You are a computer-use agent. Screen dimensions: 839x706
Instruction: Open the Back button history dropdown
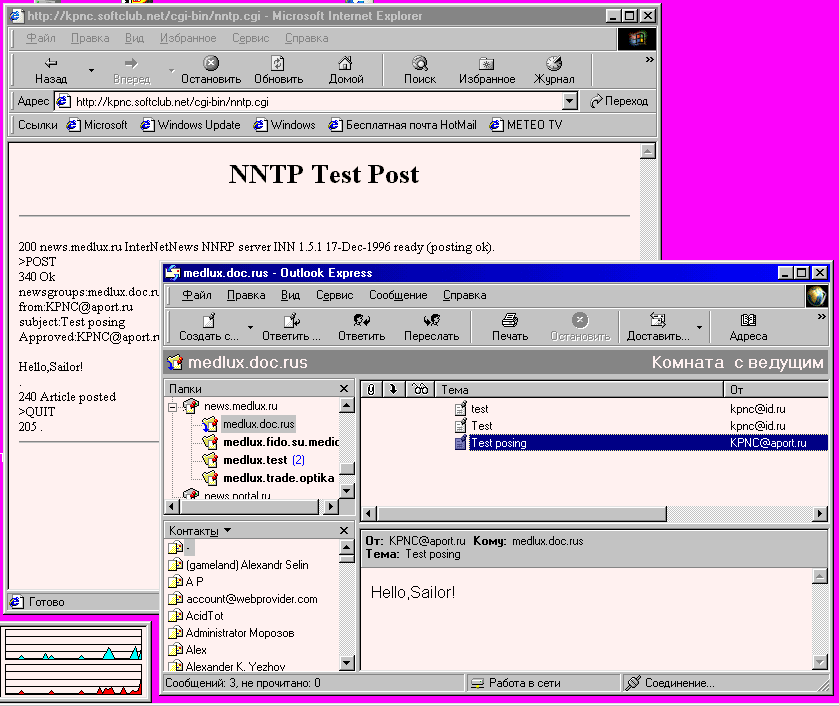[91, 71]
